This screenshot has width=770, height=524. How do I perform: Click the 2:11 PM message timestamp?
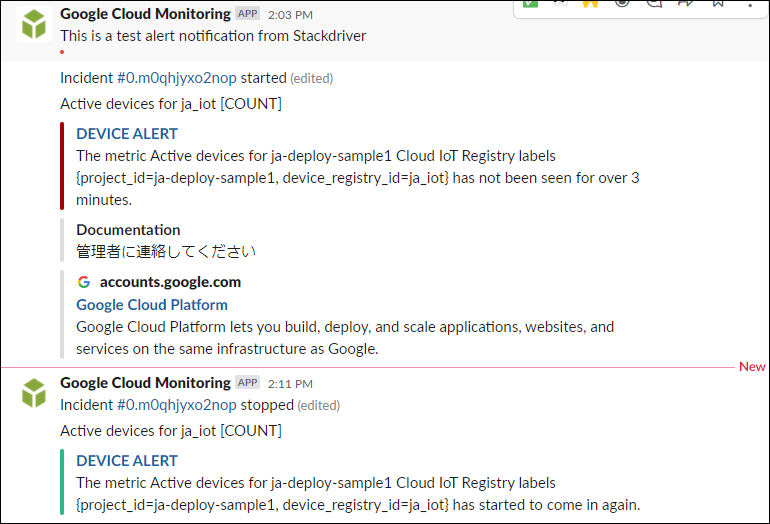(x=290, y=383)
